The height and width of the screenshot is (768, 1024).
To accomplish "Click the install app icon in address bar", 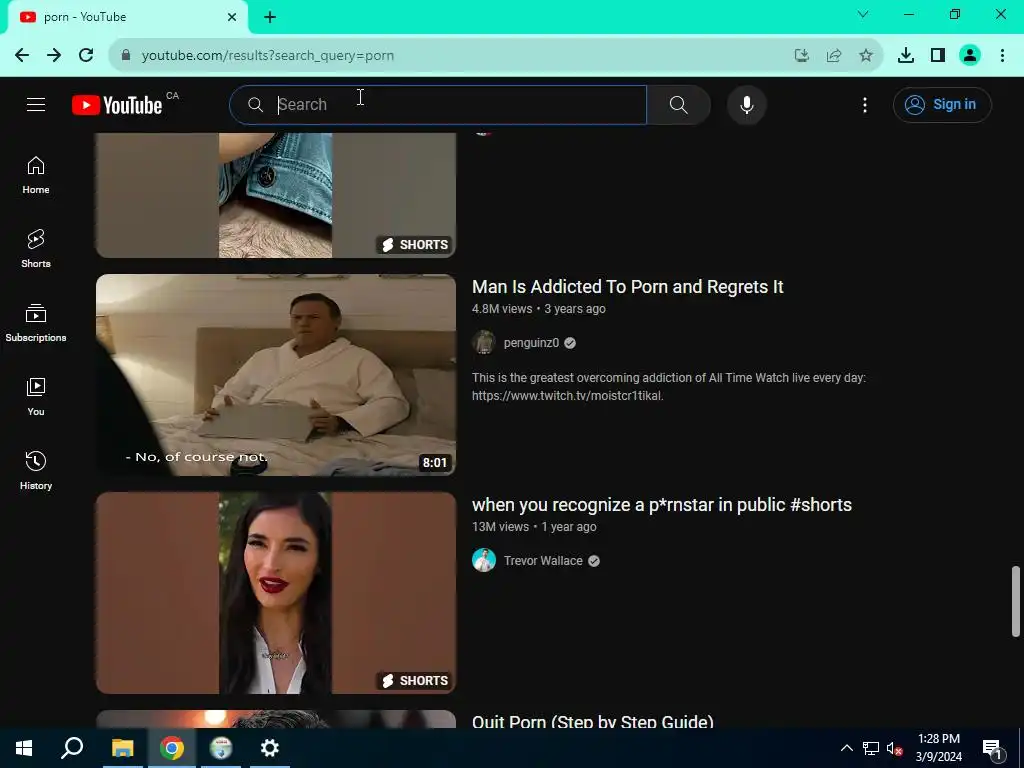I will tap(802, 56).
